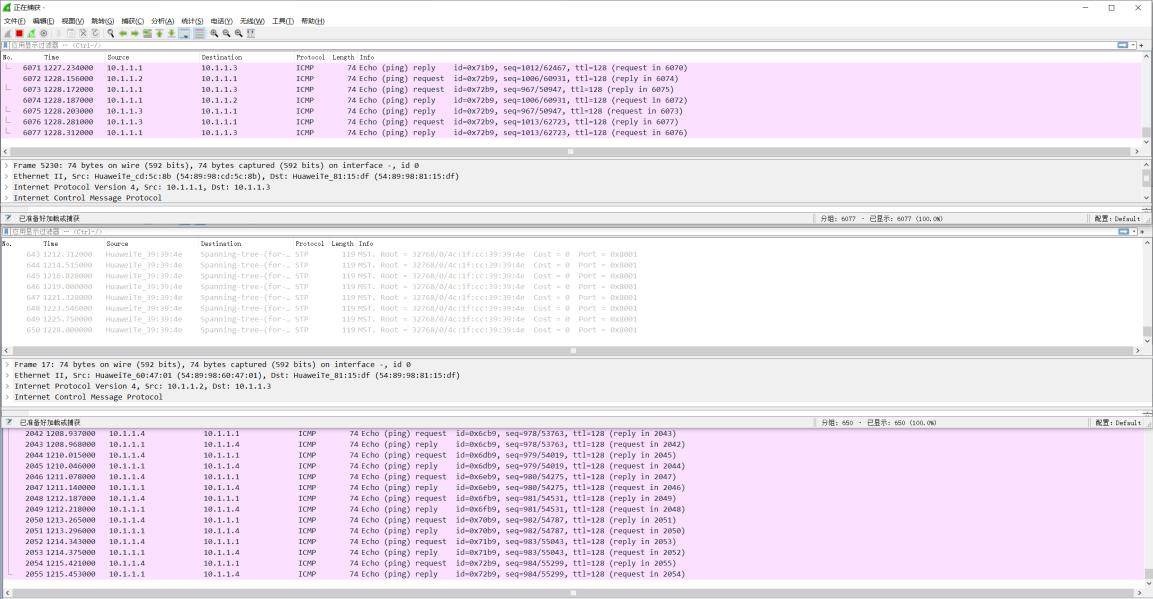The image size is (1153, 599).
Task: Open the 捕获 (Capture) menu
Action: click(132, 21)
